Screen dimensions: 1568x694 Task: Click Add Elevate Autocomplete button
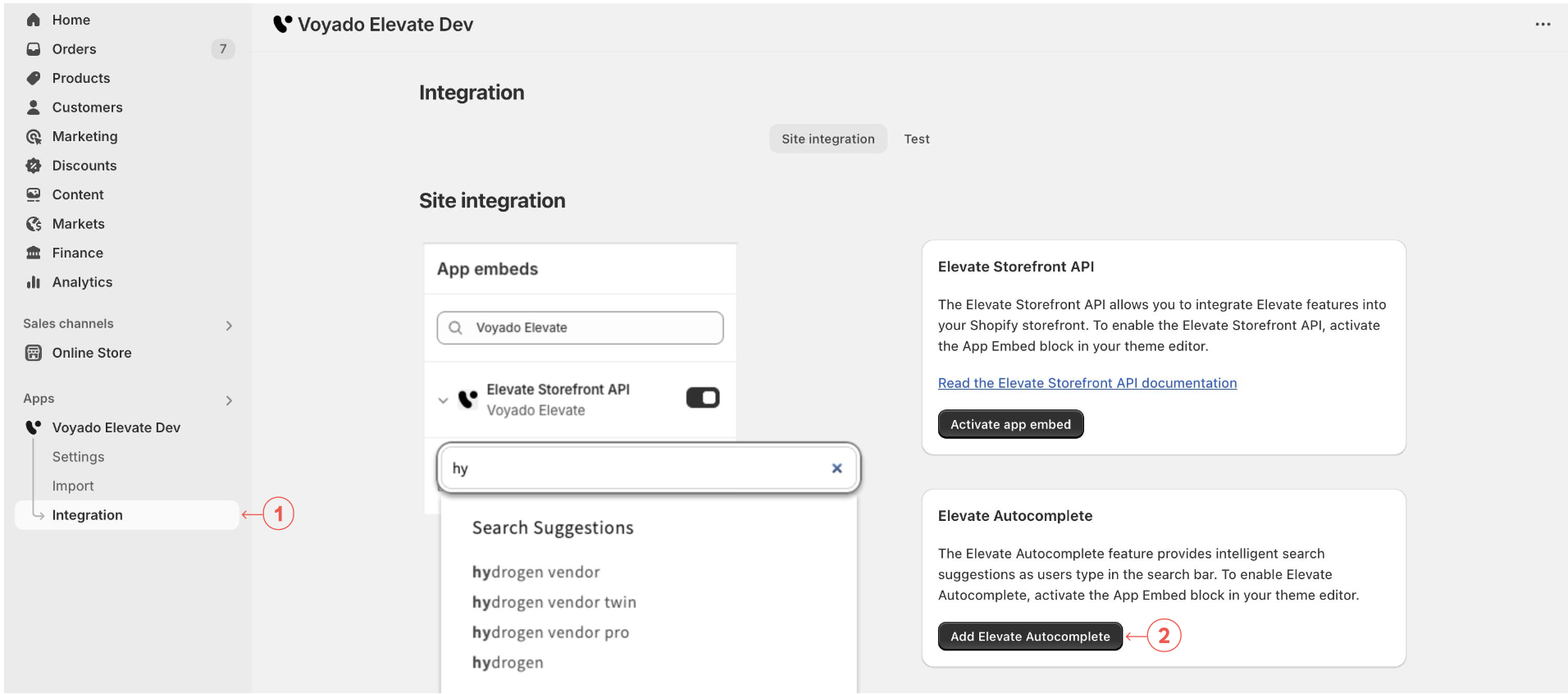(x=1030, y=637)
